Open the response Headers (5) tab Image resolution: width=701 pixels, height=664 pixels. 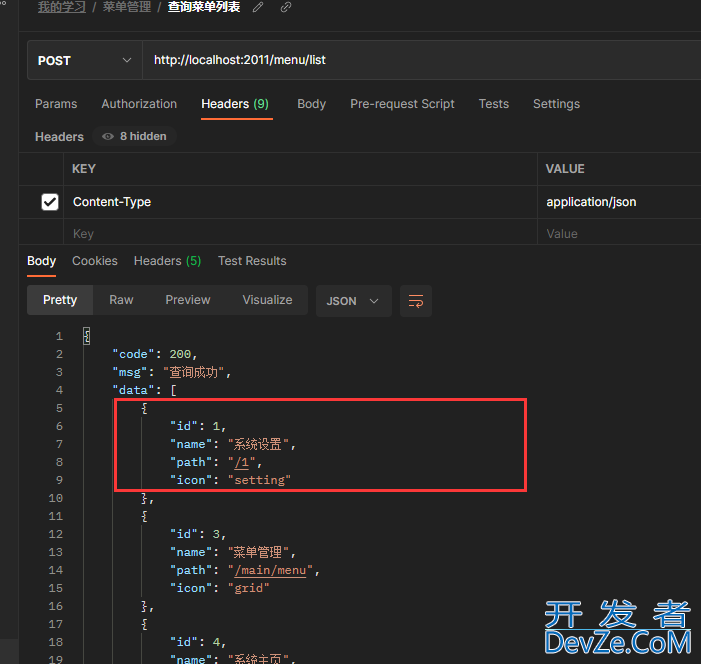(x=168, y=261)
